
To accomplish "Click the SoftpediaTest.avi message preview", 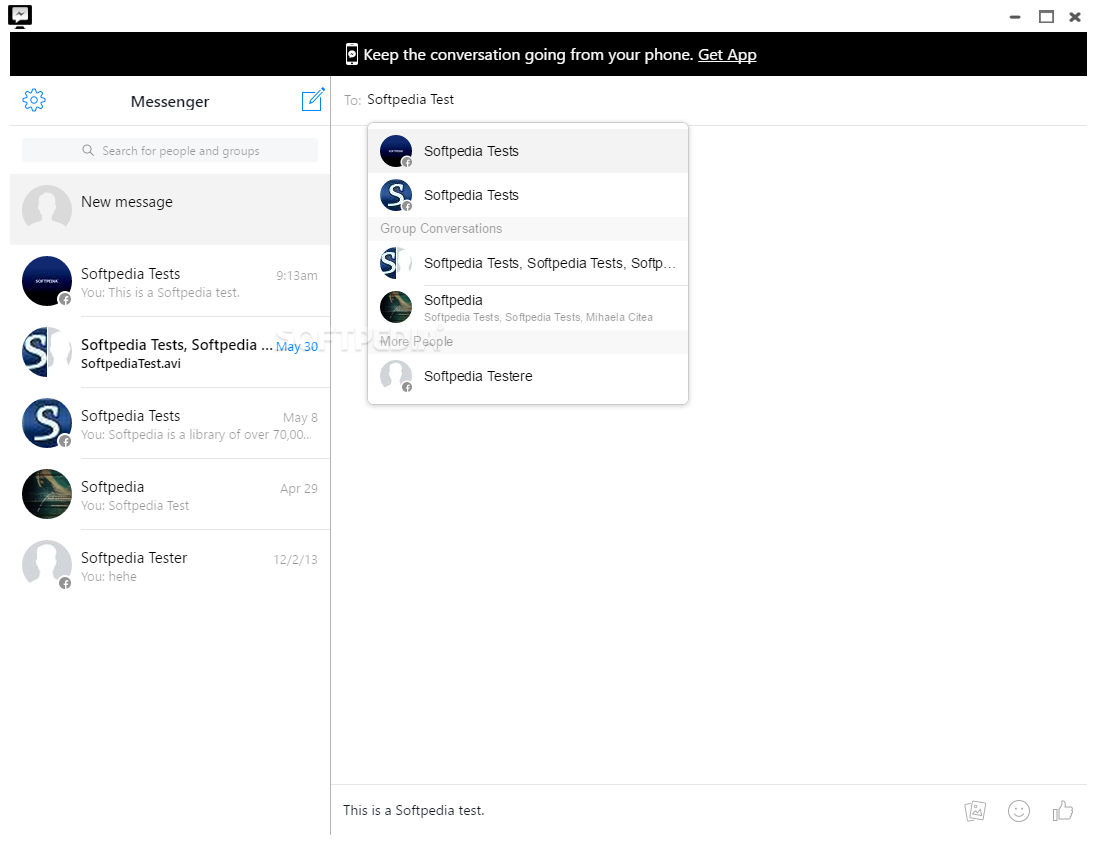I will pyautogui.click(x=131, y=364).
